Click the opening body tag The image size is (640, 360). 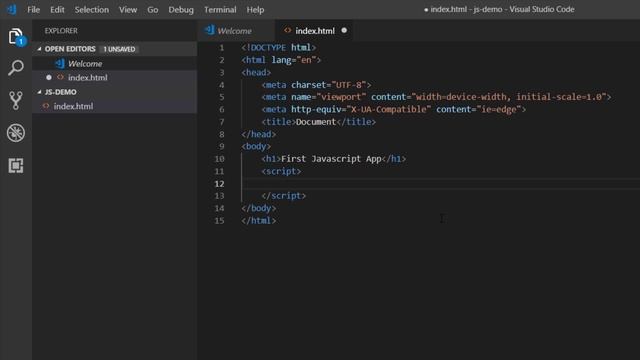256,147
